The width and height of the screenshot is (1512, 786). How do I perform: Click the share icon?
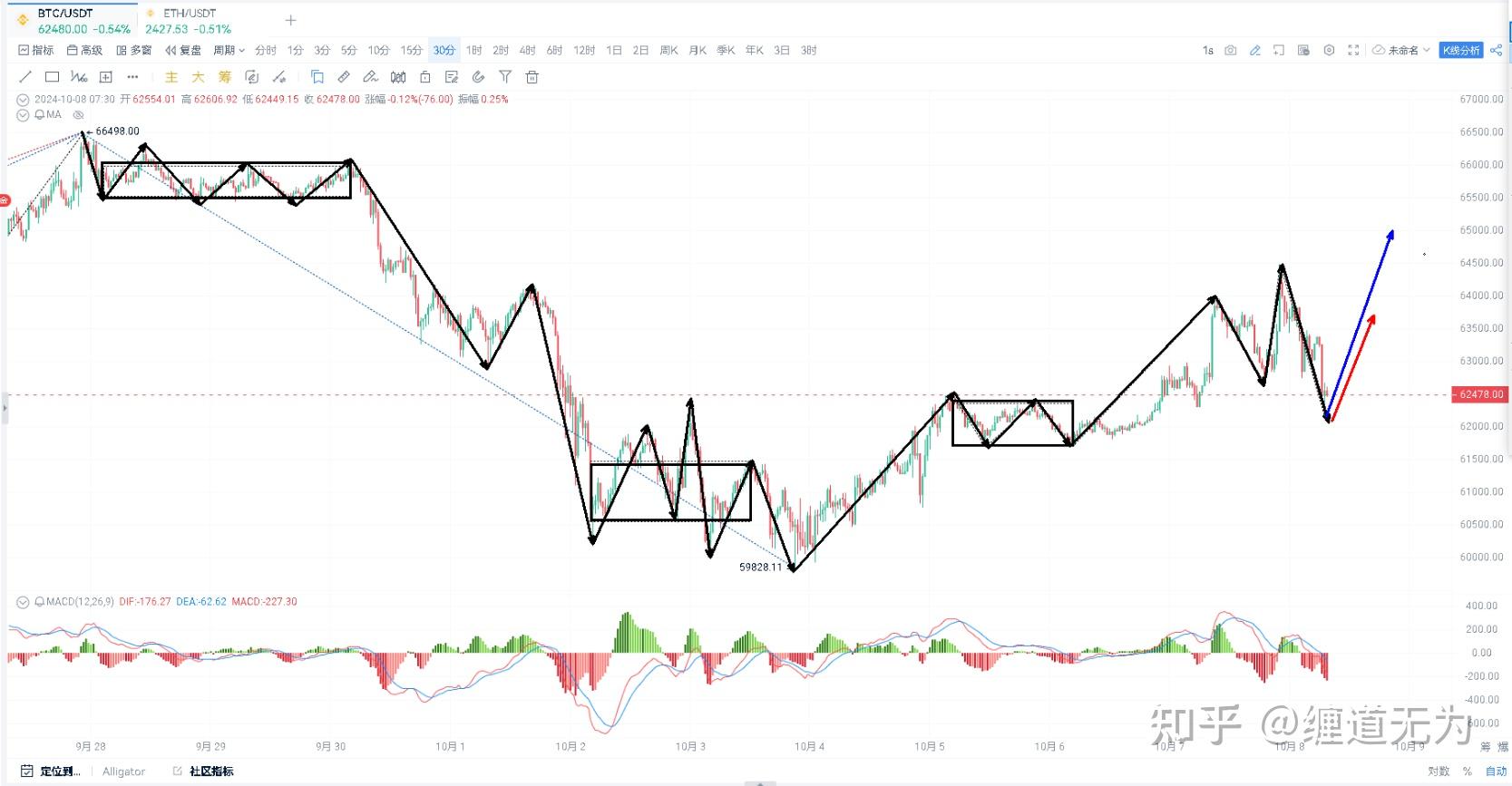[1496, 51]
